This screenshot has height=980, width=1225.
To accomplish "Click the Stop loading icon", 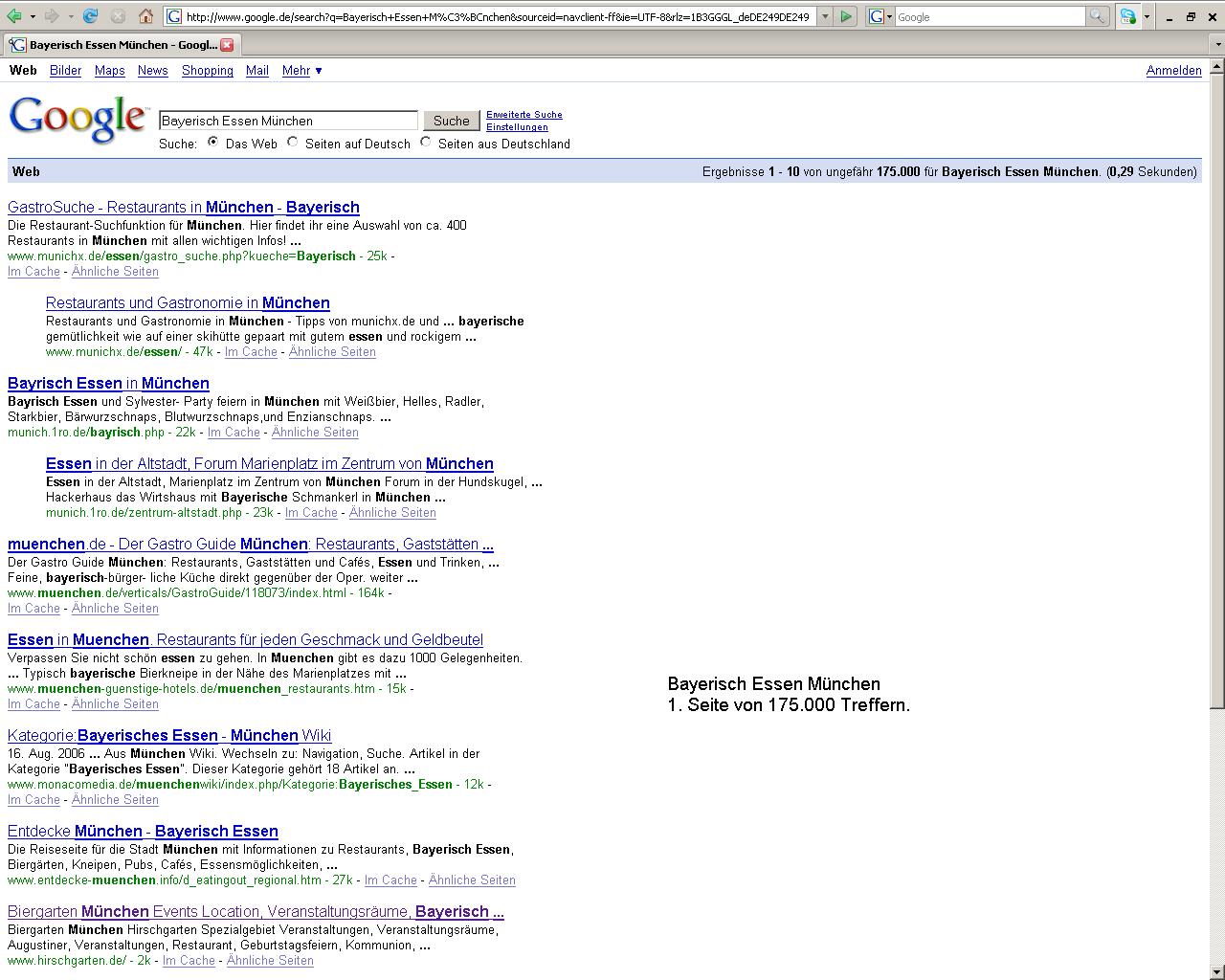I will [119, 16].
